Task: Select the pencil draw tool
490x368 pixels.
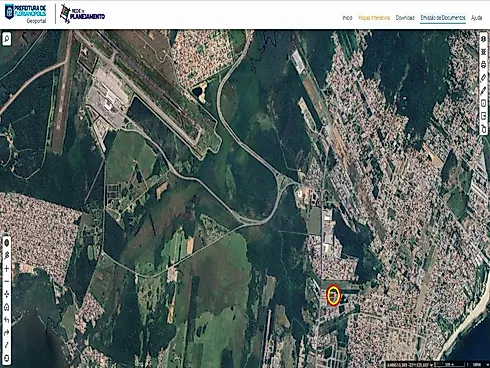Action: (484, 91)
